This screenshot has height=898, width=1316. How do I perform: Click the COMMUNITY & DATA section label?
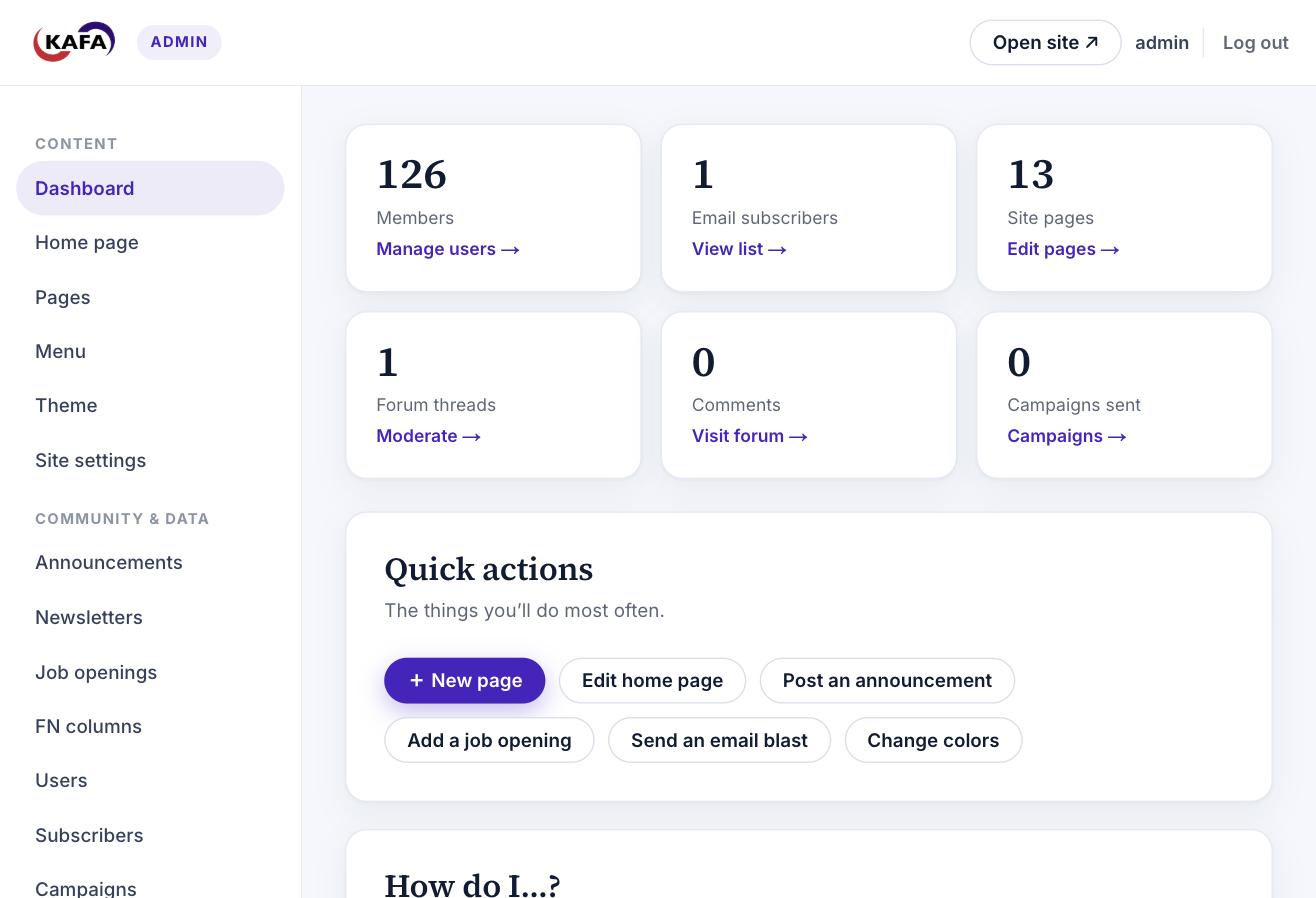point(122,519)
